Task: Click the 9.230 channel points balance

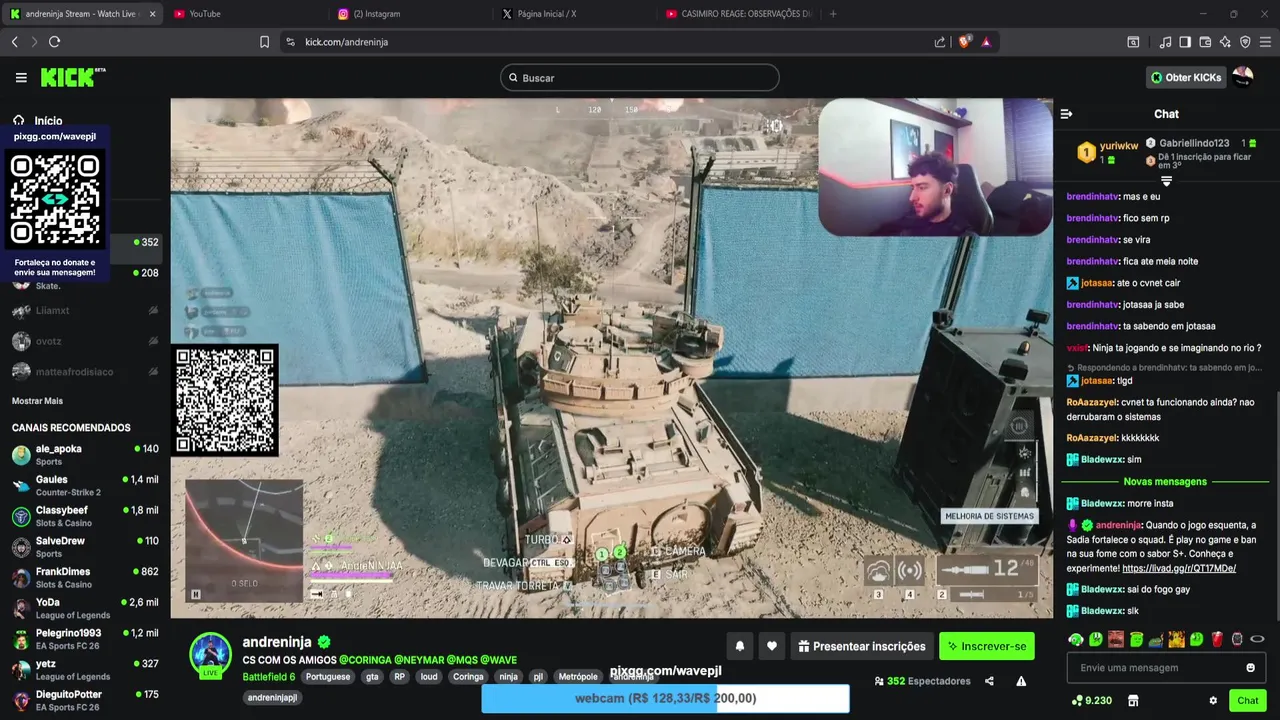Action: [1091, 701]
